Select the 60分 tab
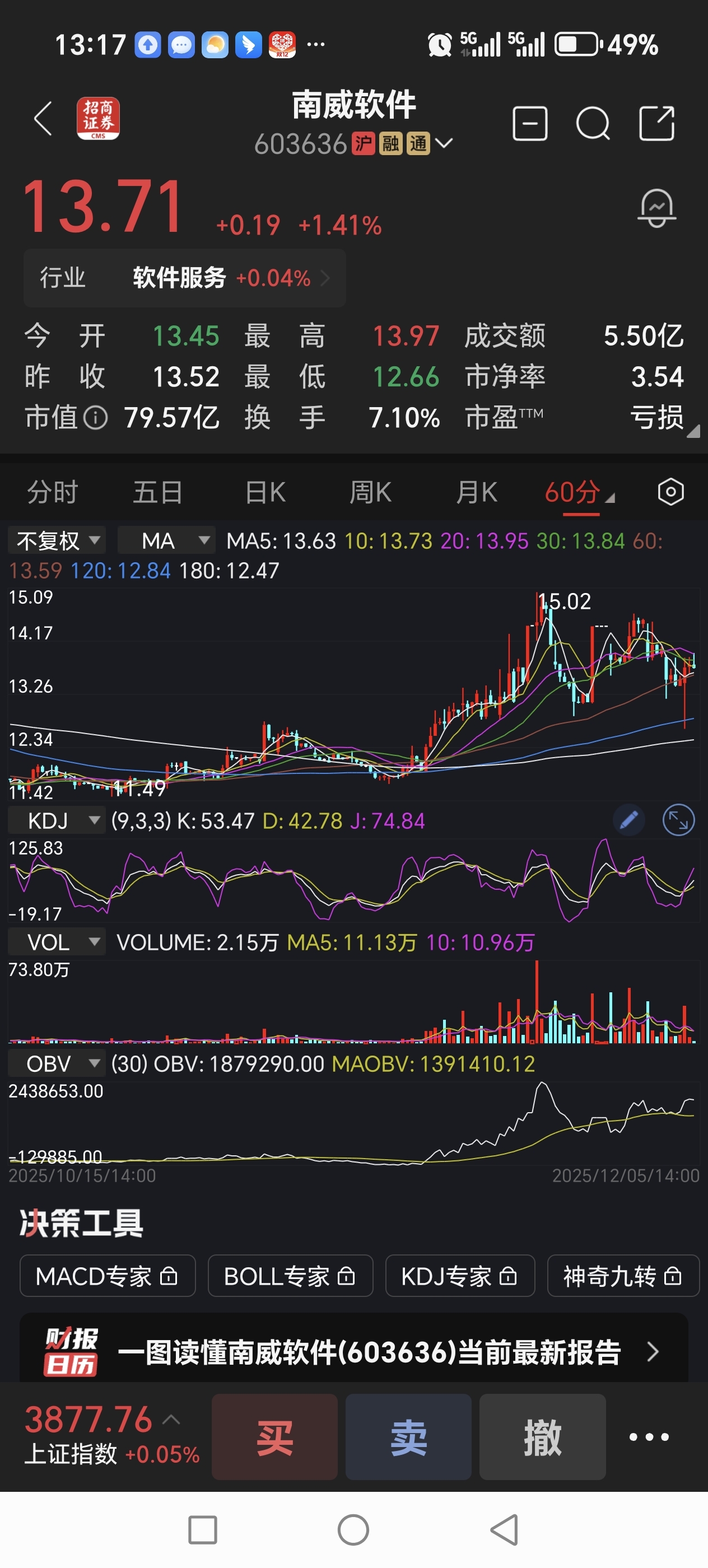Image resolution: width=708 pixels, height=1568 pixels. [x=579, y=492]
